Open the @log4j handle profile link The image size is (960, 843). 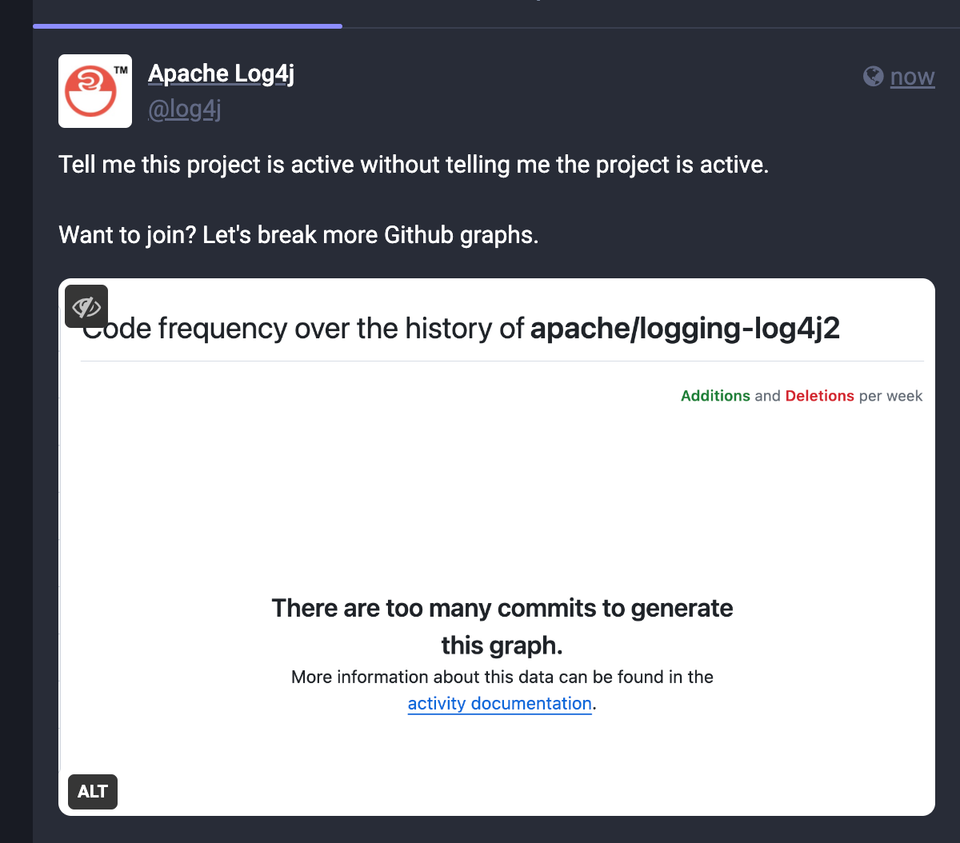pos(184,109)
